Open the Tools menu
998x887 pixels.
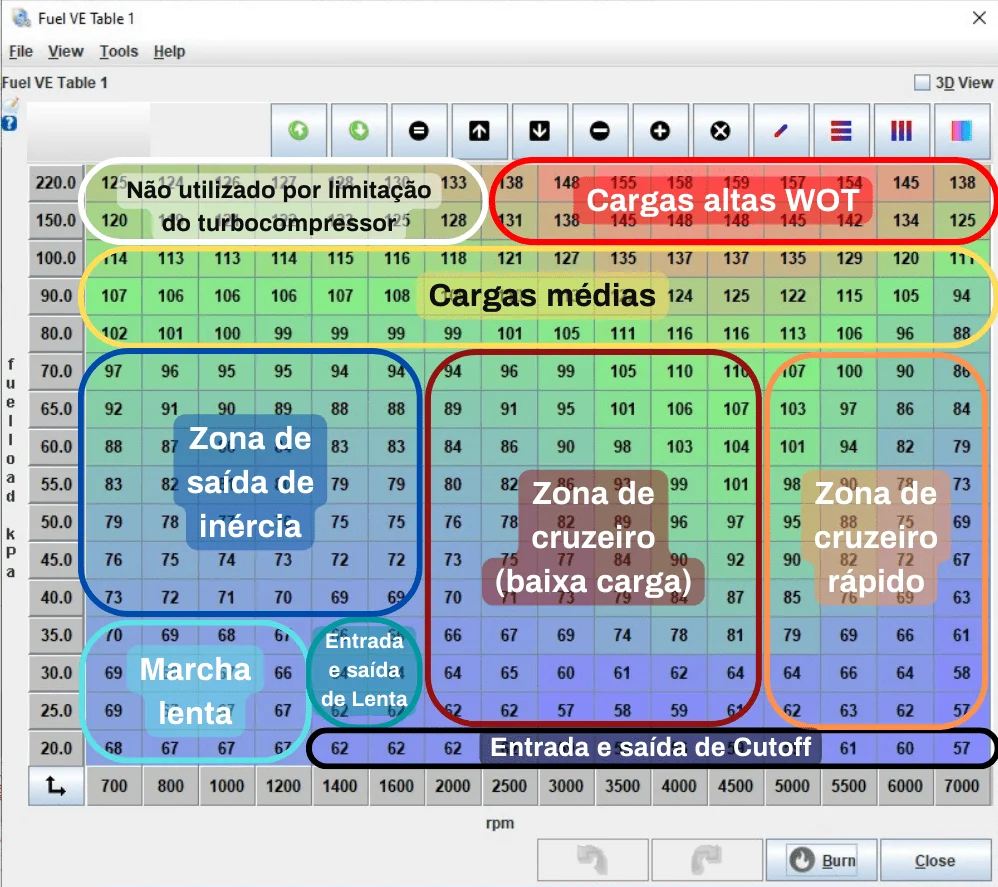(x=119, y=51)
